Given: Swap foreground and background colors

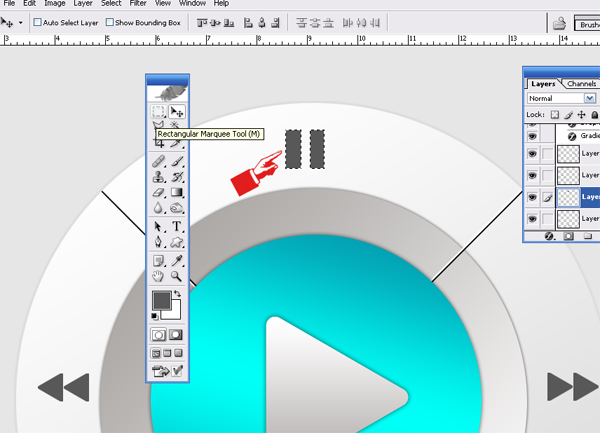Looking at the screenshot, I should pos(177,294).
